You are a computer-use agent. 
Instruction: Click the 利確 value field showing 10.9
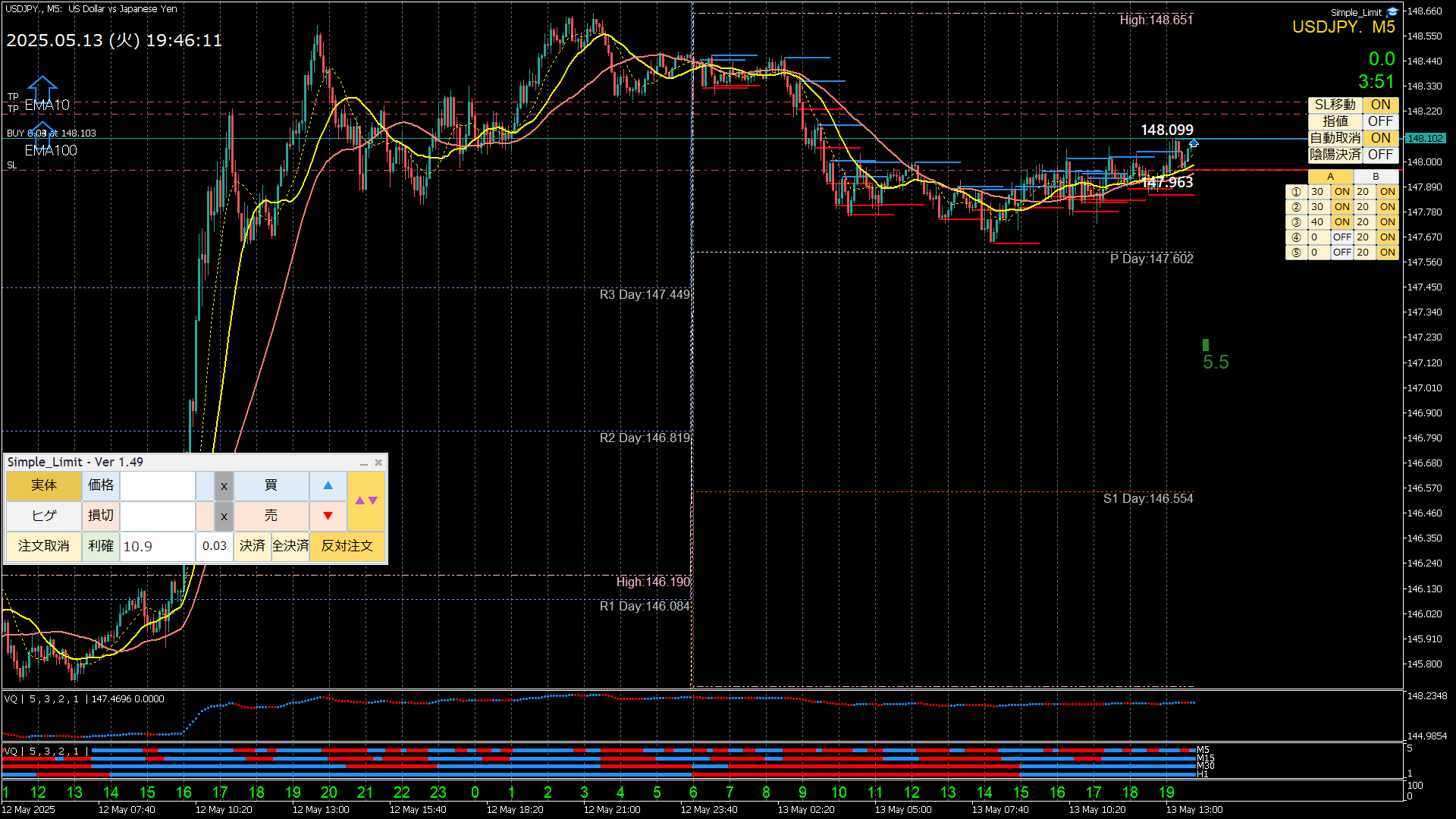tap(157, 546)
